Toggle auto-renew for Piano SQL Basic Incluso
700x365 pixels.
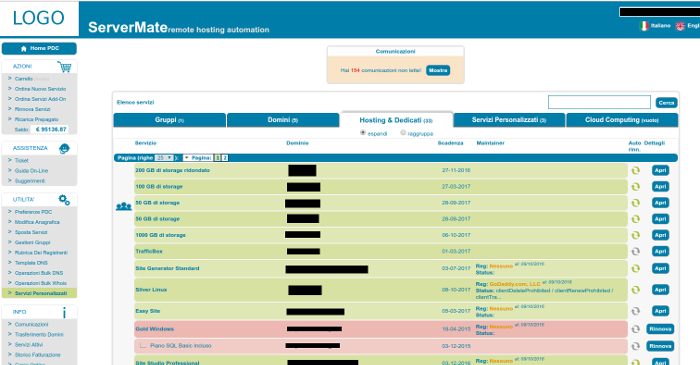point(635,346)
